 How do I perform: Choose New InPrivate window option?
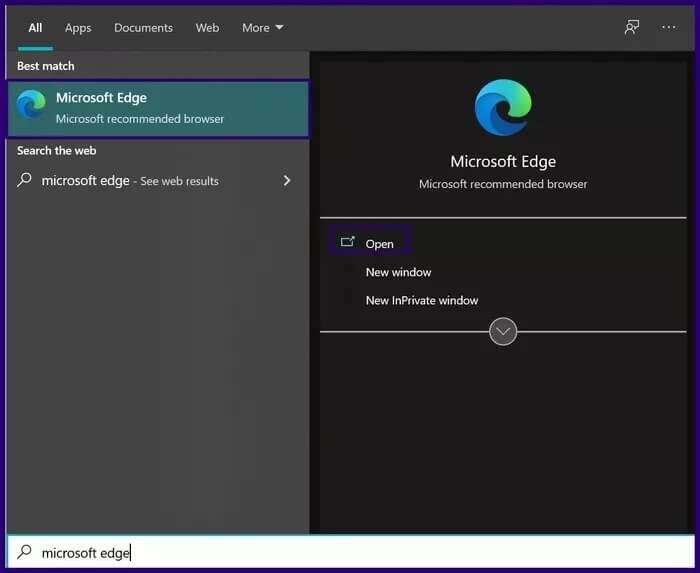[422, 300]
